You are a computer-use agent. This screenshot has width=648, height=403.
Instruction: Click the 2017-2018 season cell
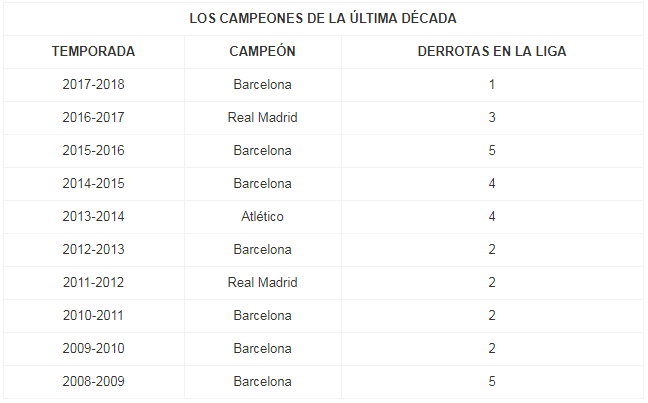(93, 84)
